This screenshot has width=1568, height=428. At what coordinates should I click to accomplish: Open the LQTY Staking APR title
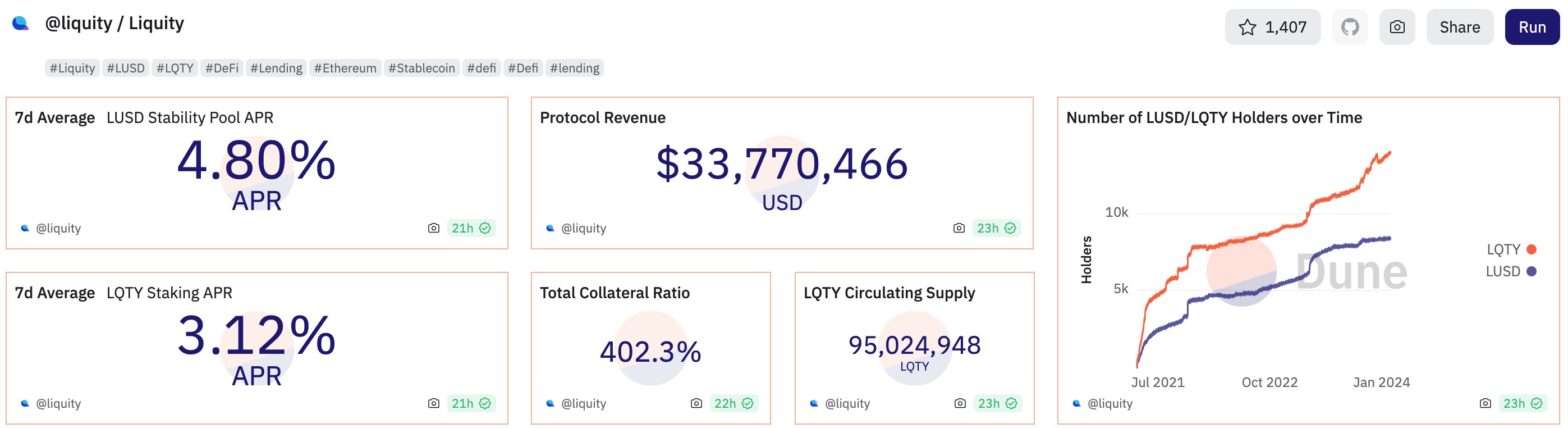click(169, 293)
